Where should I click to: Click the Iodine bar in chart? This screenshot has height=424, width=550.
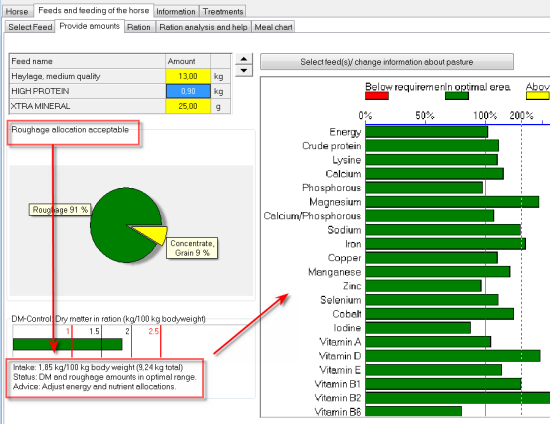tap(418, 328)
